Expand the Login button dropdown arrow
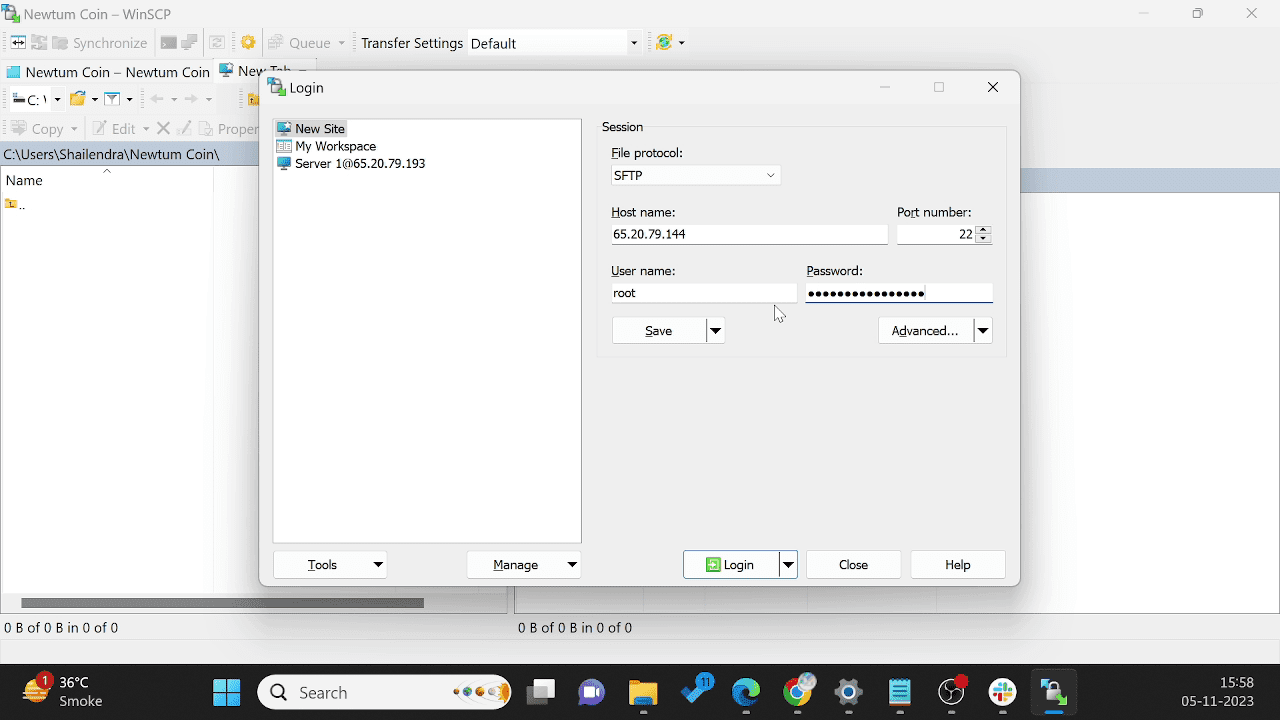Screen dimensions: 1280x720 [788, 565]
